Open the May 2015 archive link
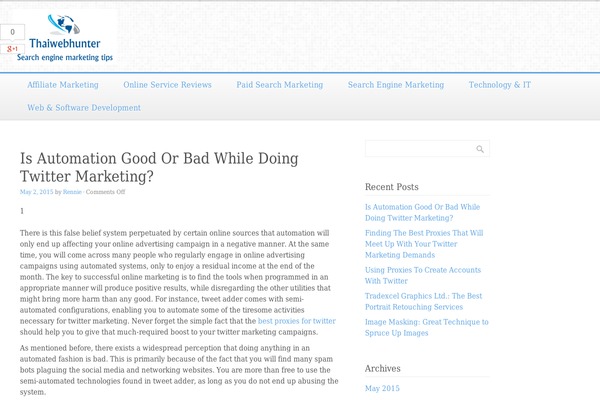600x400 pixels. point(382,388)
